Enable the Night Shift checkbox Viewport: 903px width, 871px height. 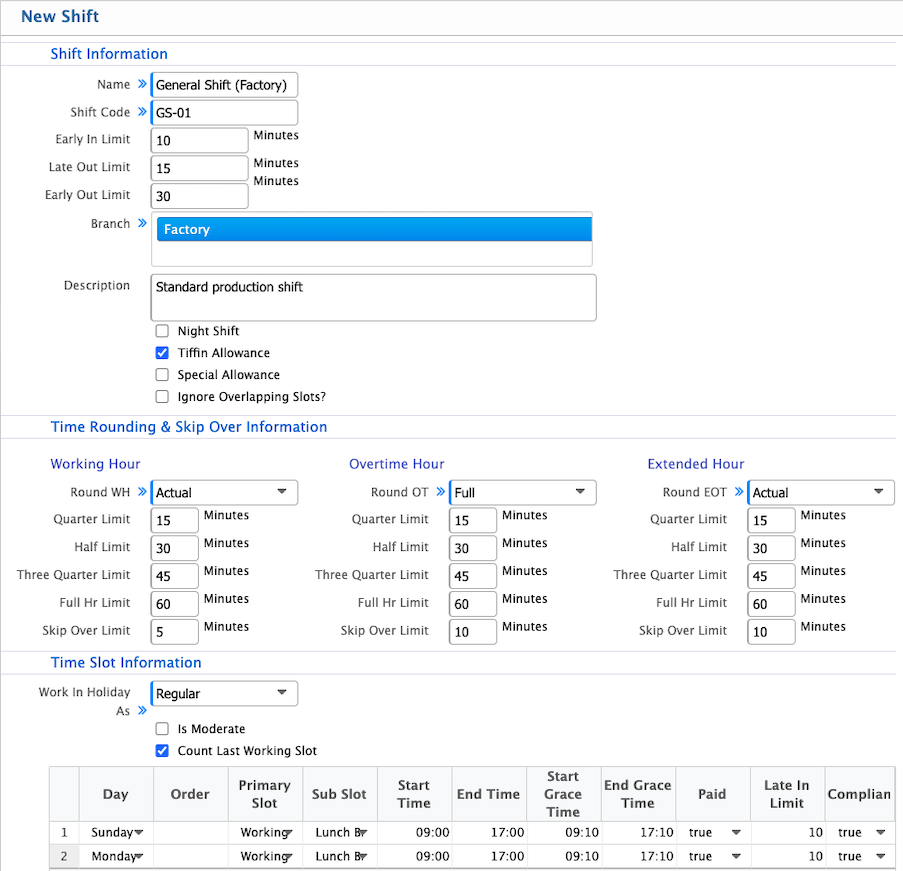[x=162, y=331]
